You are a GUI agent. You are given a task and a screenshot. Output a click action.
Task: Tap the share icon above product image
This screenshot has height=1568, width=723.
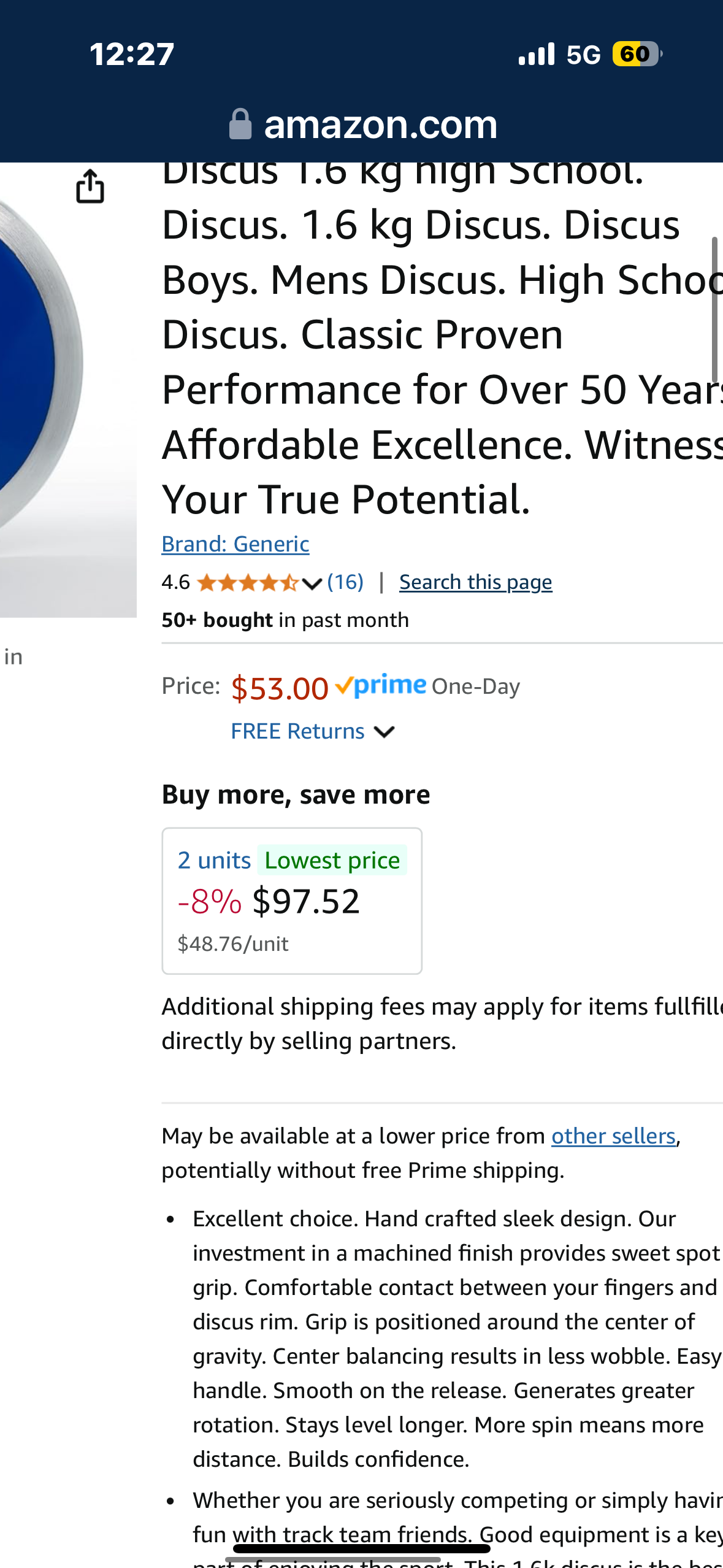90,186
